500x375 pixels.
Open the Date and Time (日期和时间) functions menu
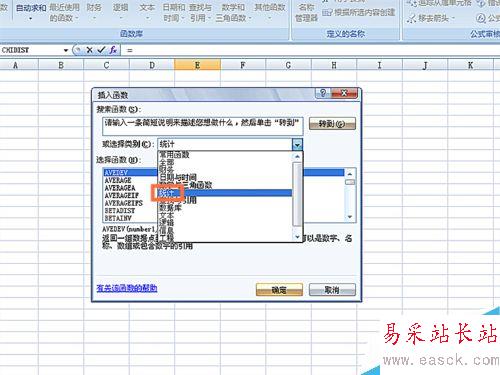click(174, 12)
